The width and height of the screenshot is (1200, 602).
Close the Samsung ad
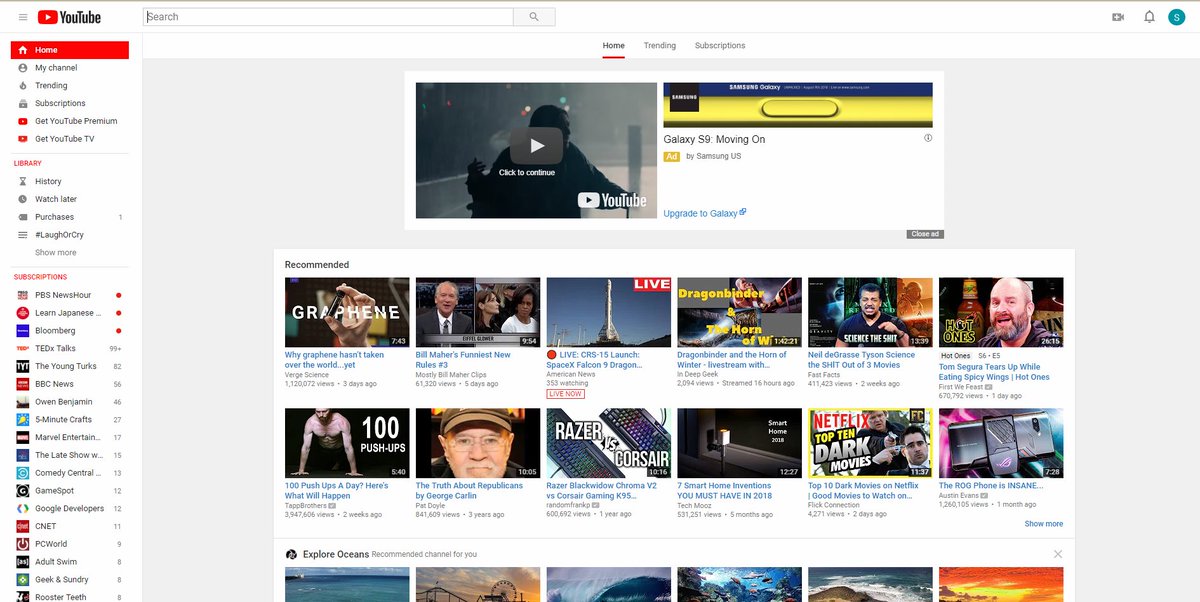click(x=925, y=234)
